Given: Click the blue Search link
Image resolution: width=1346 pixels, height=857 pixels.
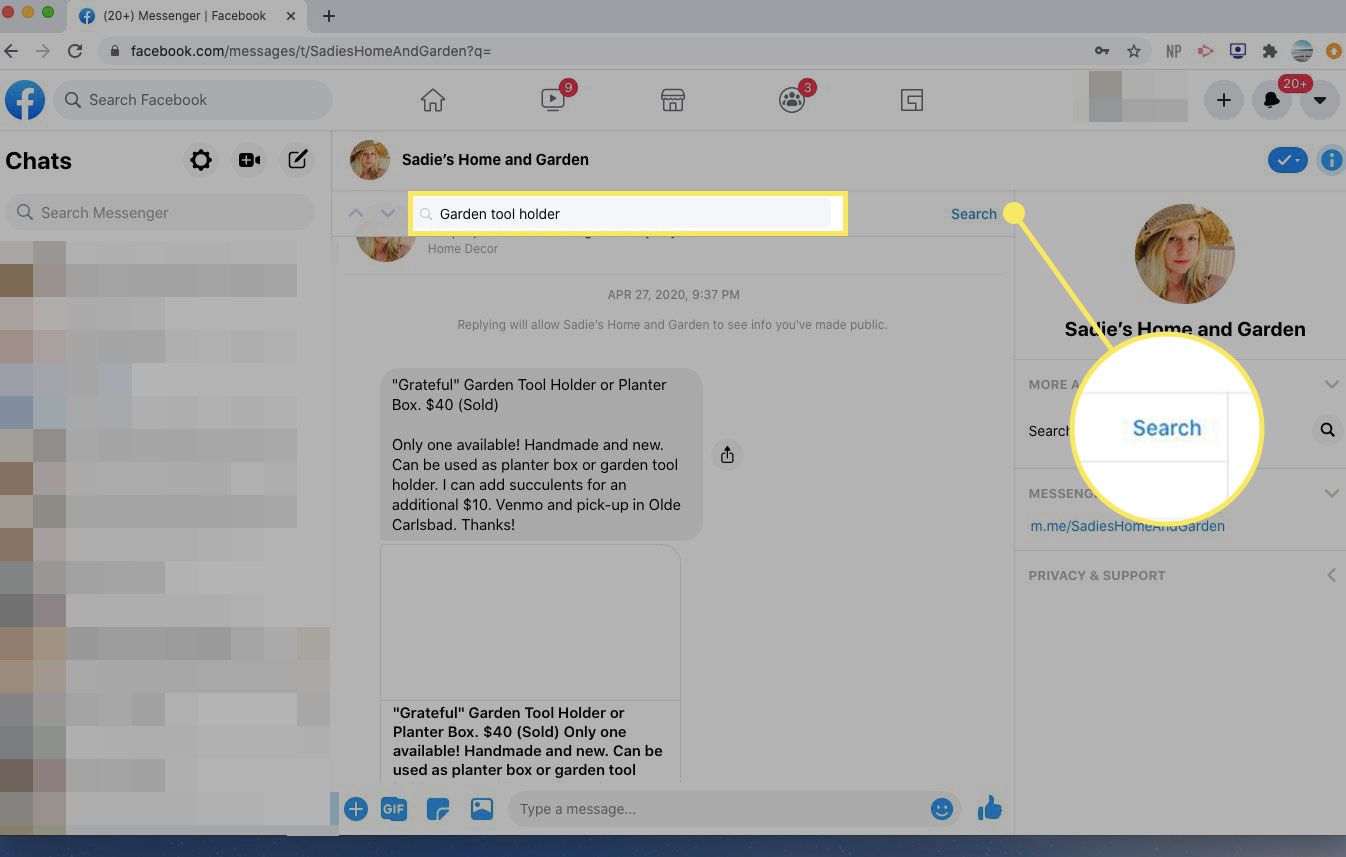Looking at the screenshot, I should [973, 214].
